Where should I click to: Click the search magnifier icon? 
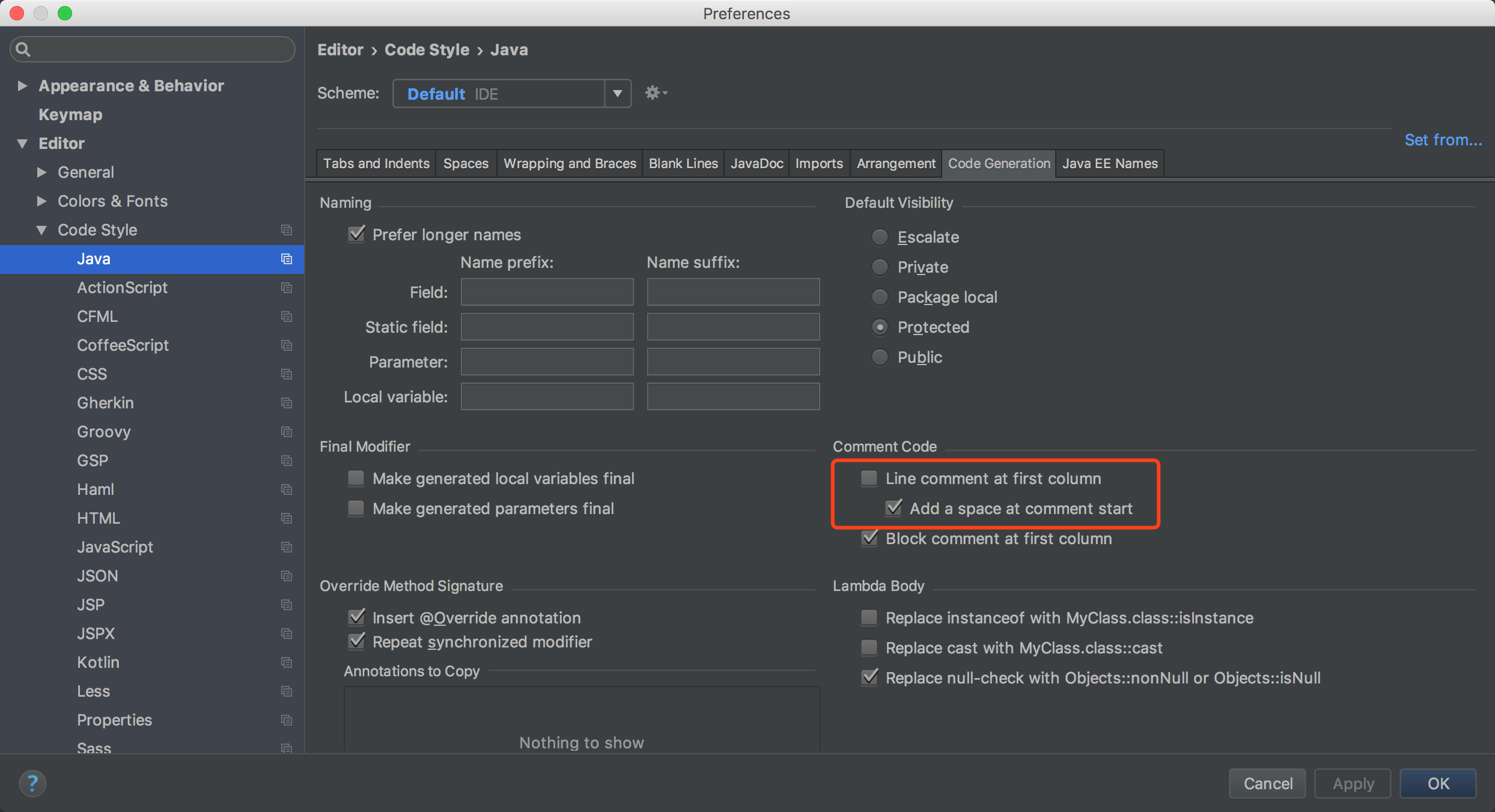[23, 49]
